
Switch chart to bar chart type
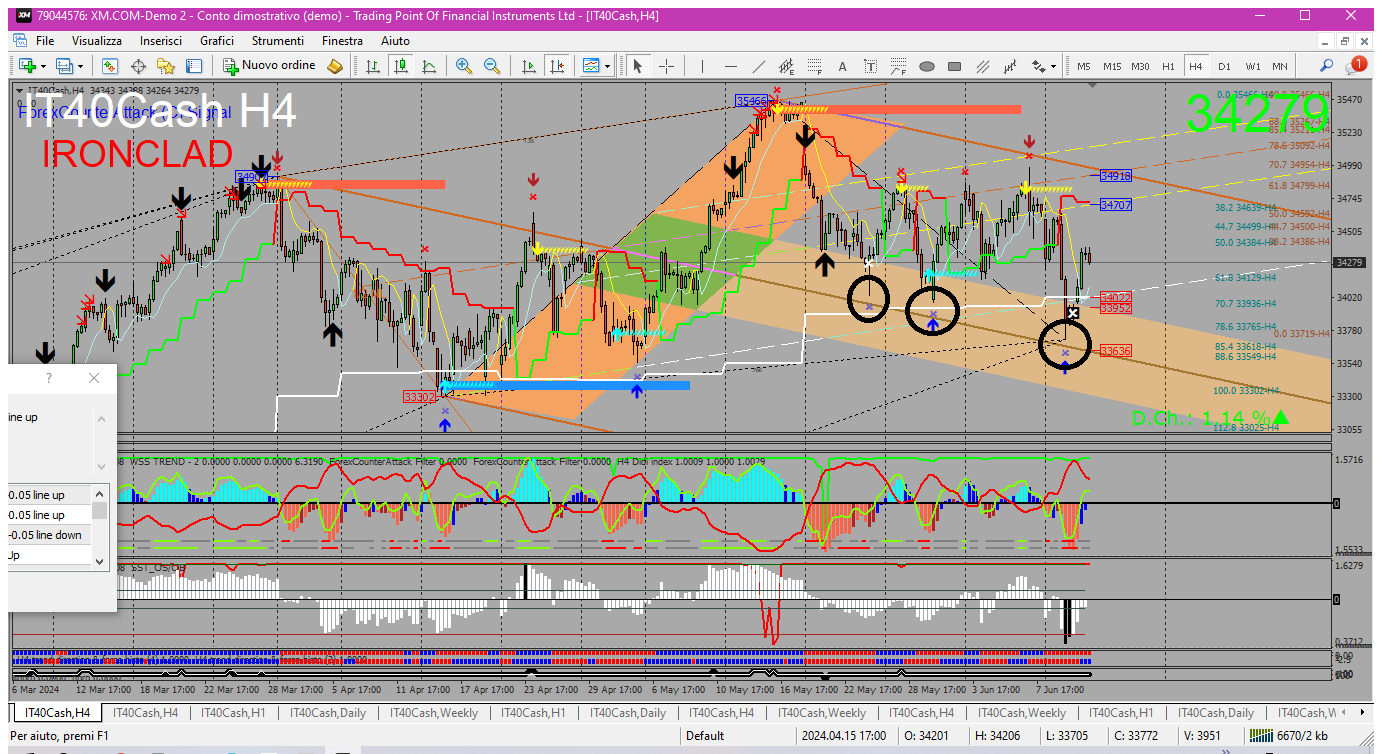point(373,66)
